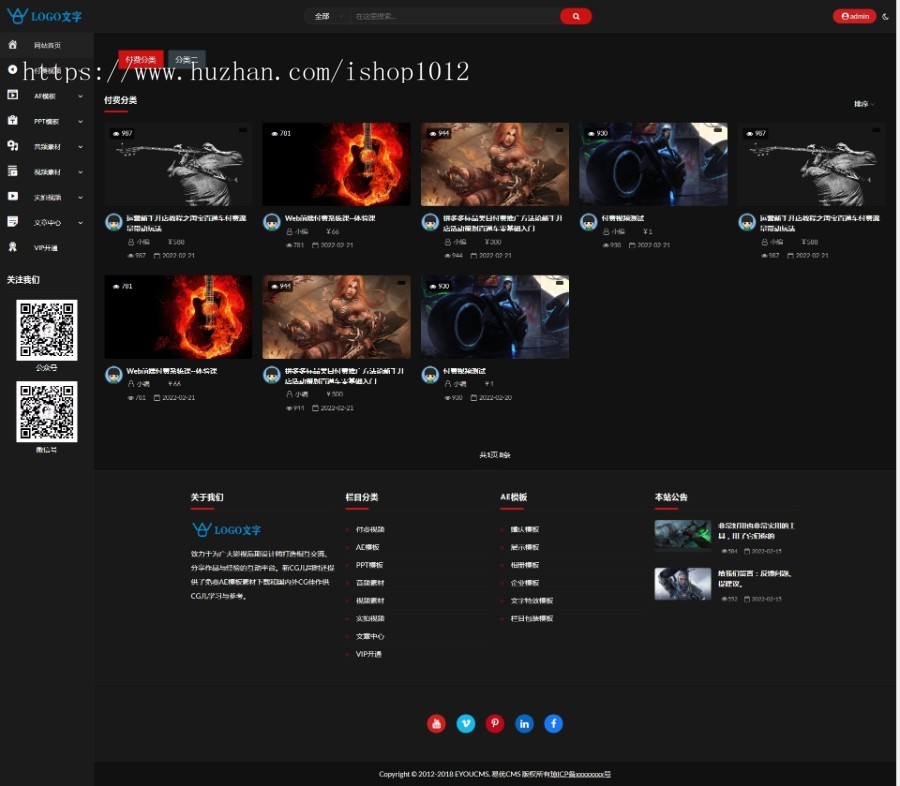The image size is (900, 786).
Task: Open footer 栏目分类 link PPT模板
Action: (369, 565)
